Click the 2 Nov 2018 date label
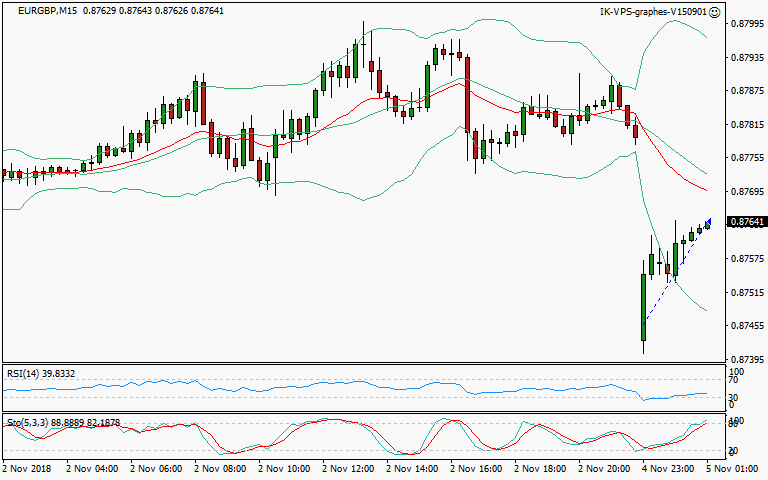The image size is (768, 480). pyautogui.click(x=29, y=468)
